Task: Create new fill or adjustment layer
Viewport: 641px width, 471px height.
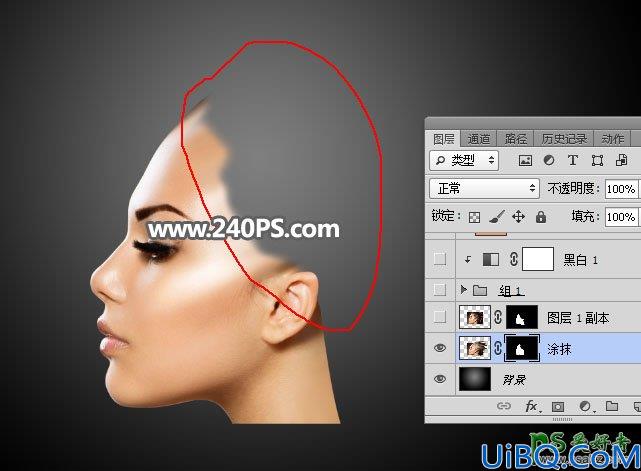Action: click(x=585, y=406)
